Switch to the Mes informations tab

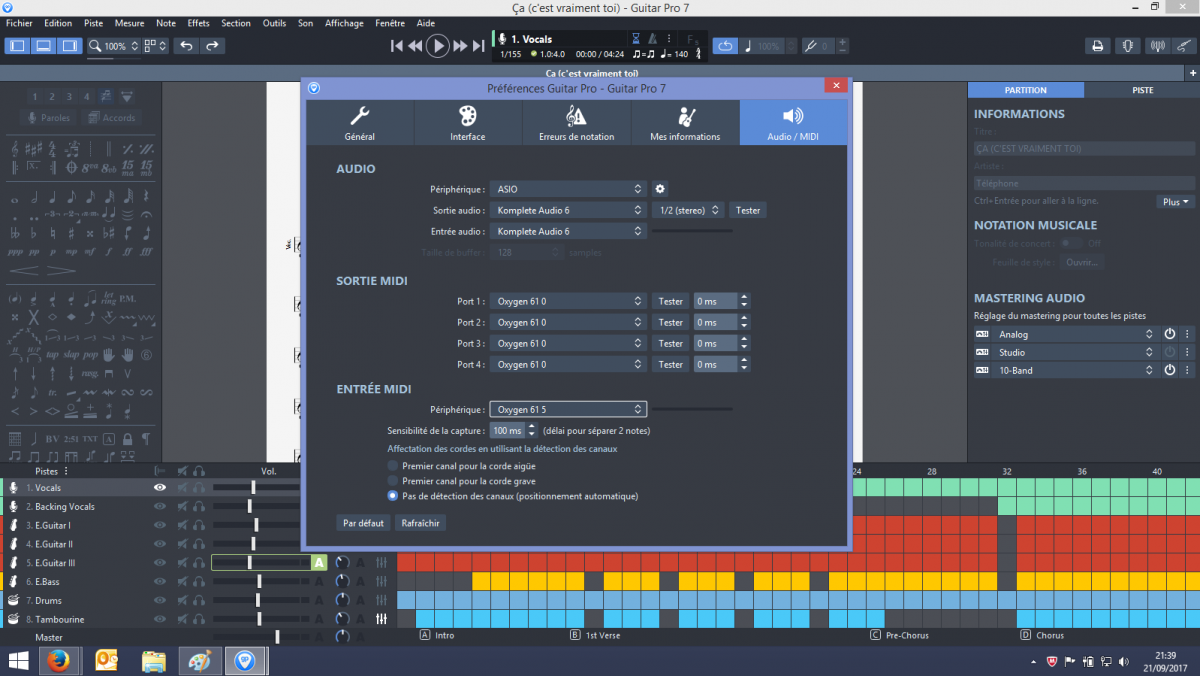click(x=685, y=123)
